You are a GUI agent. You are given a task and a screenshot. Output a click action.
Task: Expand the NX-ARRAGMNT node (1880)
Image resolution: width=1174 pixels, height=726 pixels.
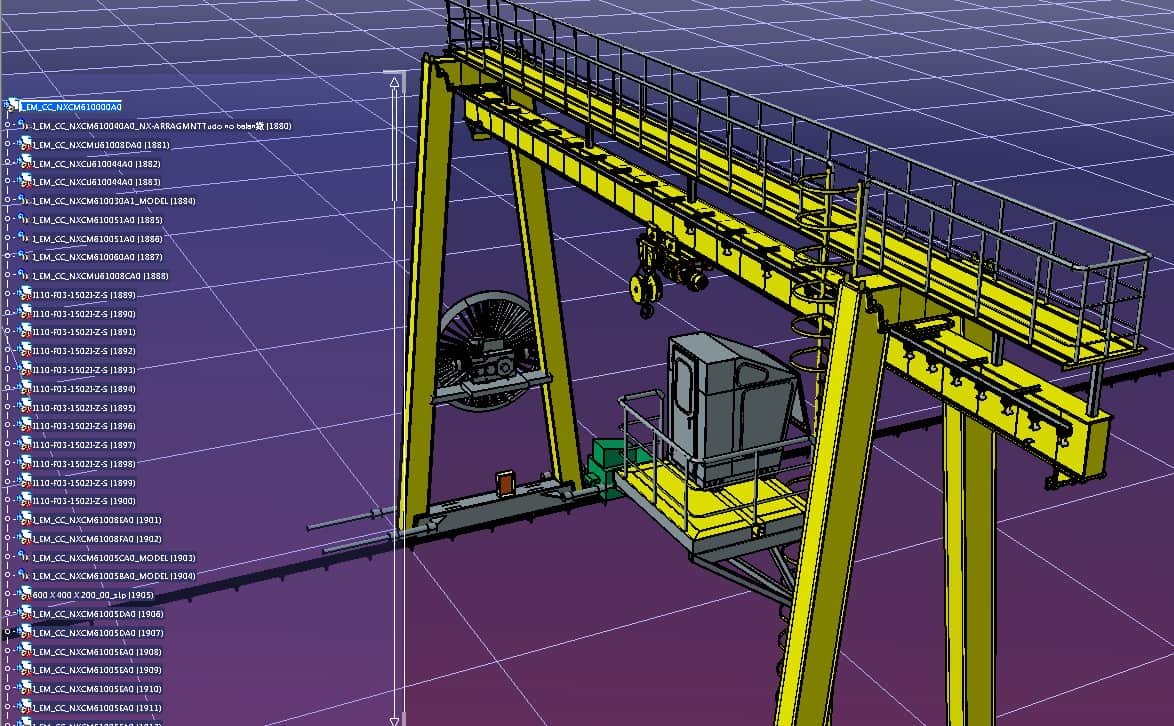click(x=7, y=126)
